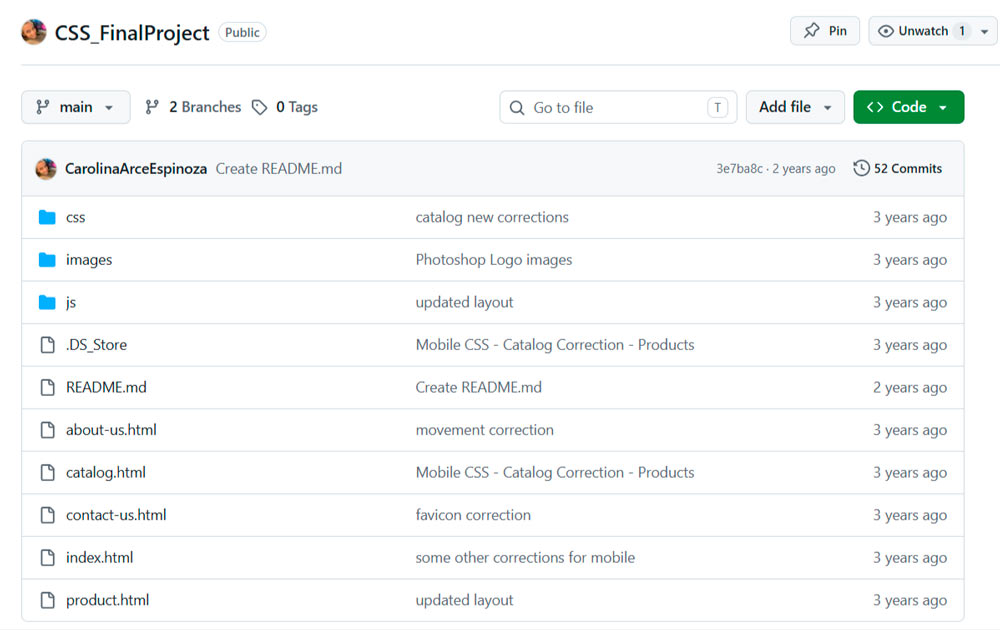Click the .DS_Store file icon

point(47,345)
